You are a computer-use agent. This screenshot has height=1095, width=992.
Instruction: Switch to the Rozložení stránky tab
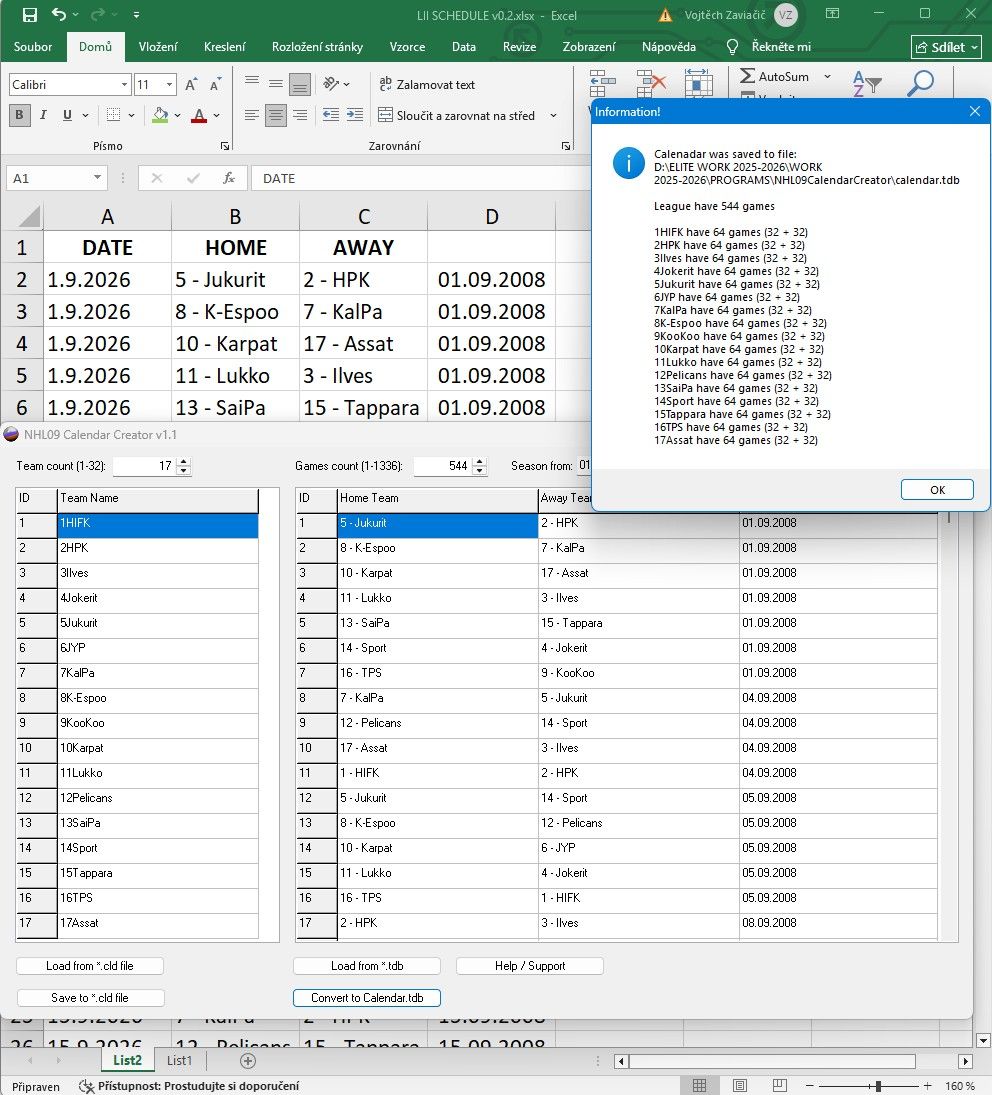tap(318, 47)
